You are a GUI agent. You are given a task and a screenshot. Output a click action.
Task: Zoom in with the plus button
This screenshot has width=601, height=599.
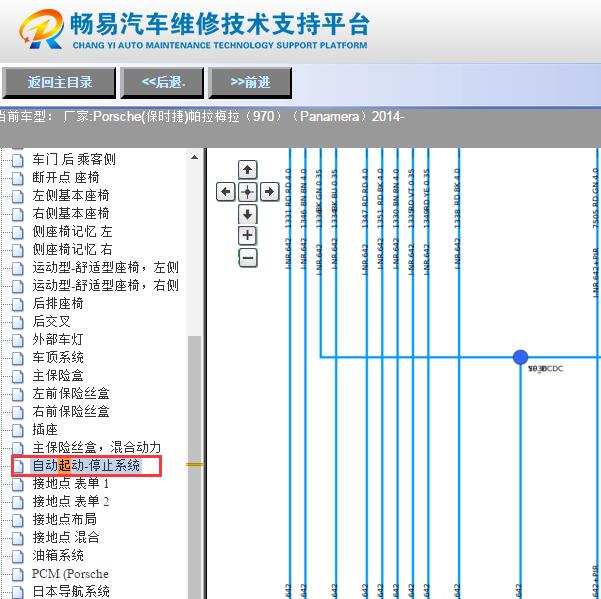click(248, 236)
